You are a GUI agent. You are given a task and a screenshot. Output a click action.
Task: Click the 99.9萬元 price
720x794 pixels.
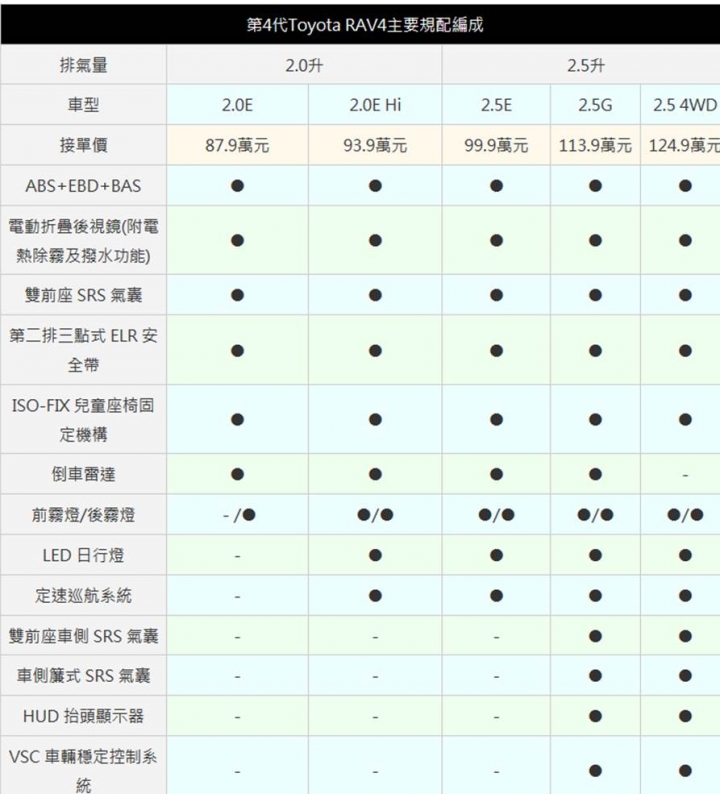pyautogui.click(x=496, y=146)
